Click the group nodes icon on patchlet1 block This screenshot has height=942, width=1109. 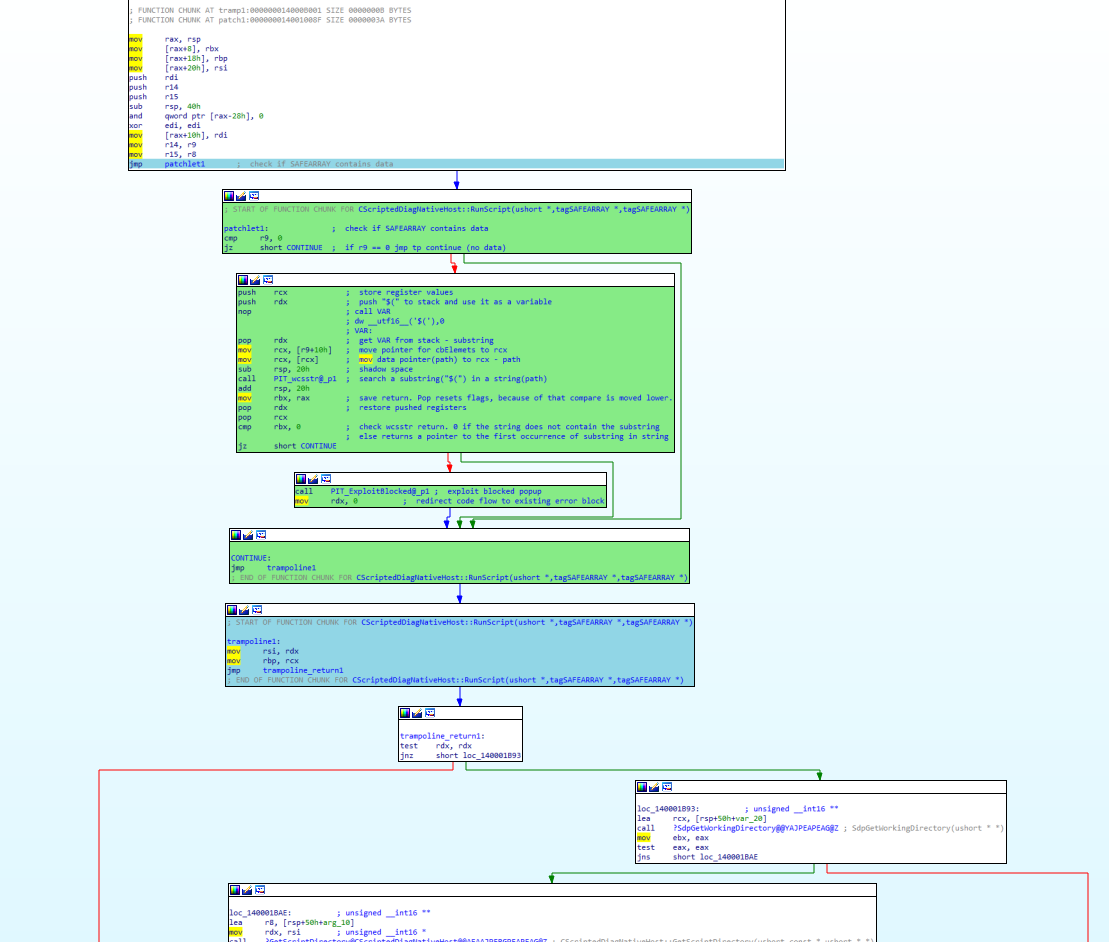(254, 196)
